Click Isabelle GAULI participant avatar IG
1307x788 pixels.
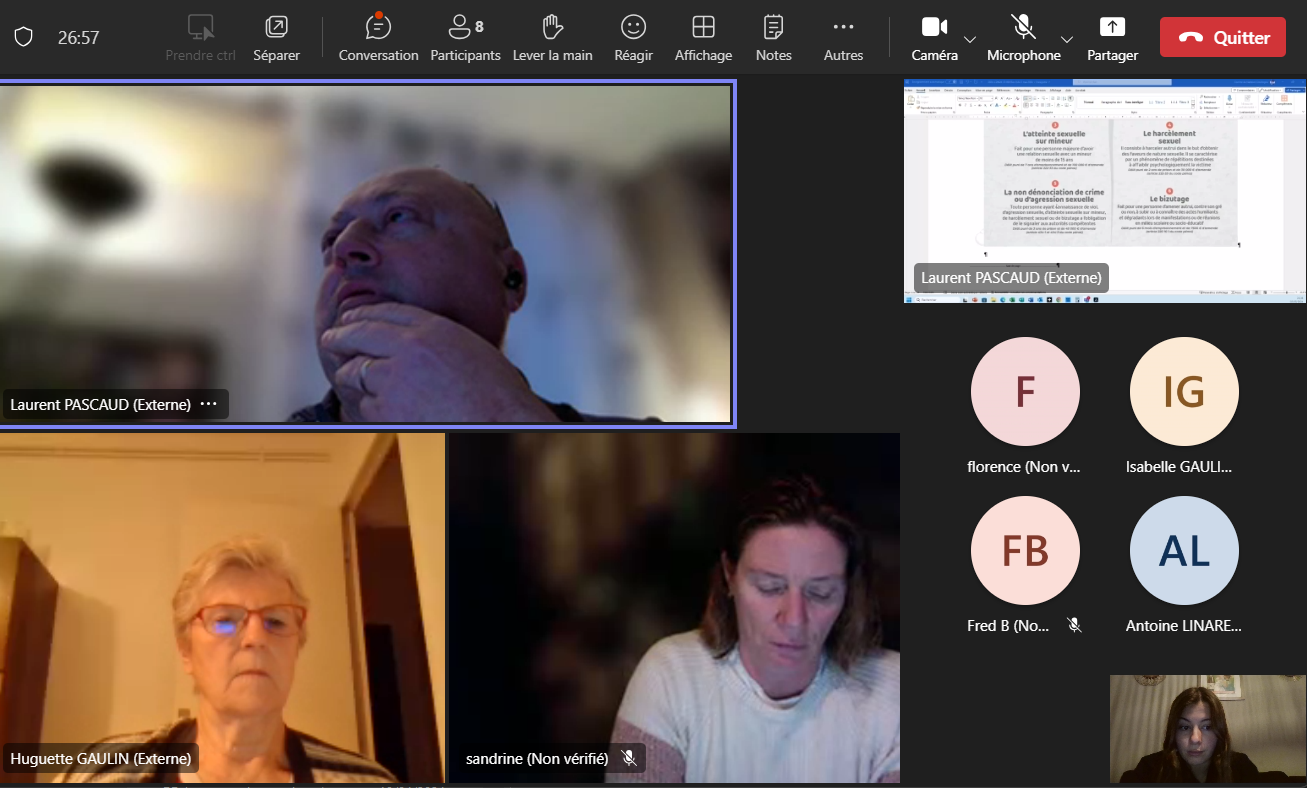[x=1184, y=391]
